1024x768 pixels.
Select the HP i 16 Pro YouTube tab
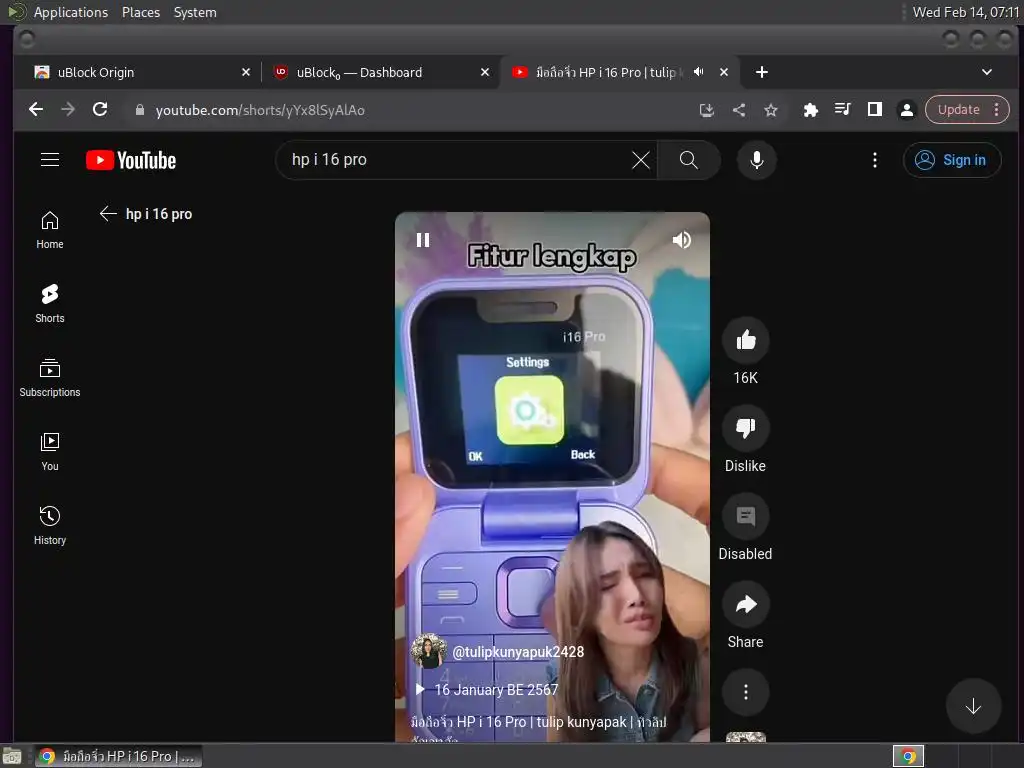607,72
